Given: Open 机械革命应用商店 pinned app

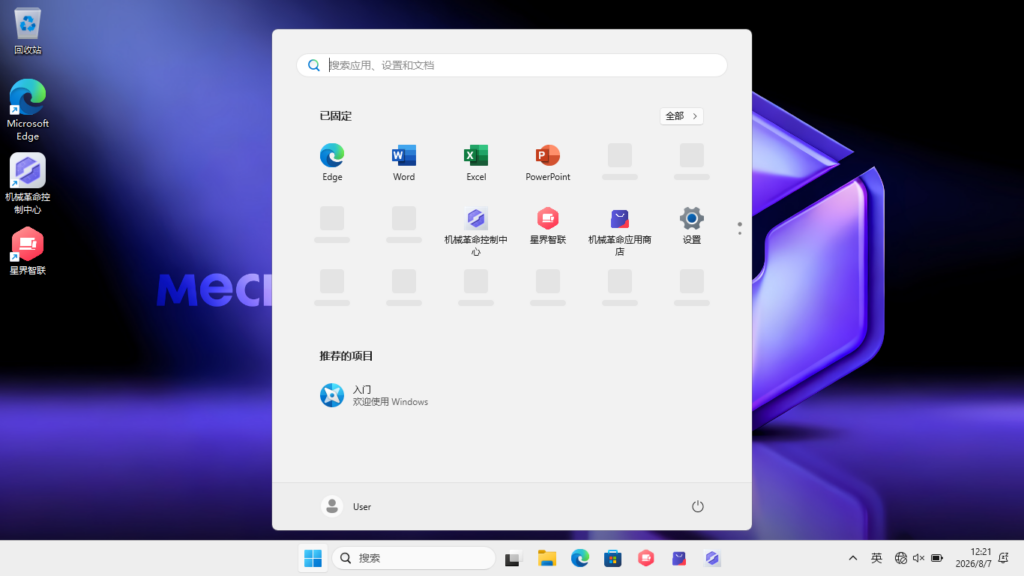Looking at the screenshot, I should pyautogui.click(x=619, y=231).
